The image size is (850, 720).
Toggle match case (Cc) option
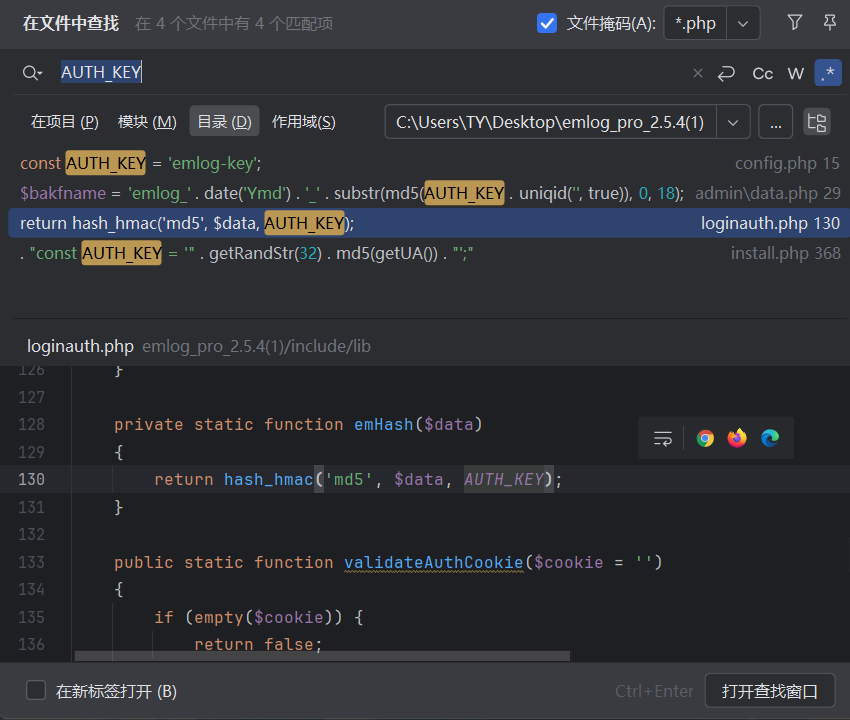[x=762, y=73]
